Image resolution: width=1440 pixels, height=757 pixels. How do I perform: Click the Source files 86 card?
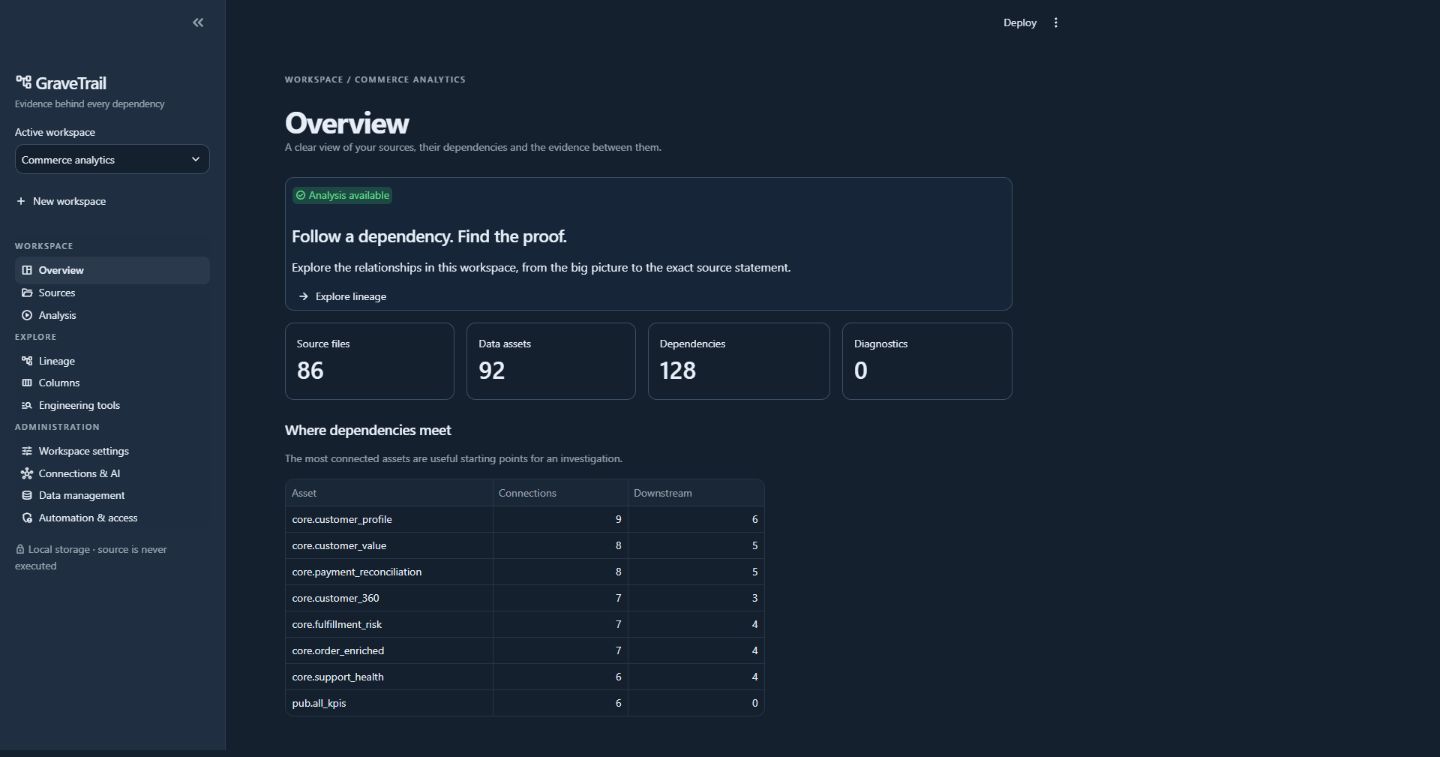point(369,361)
